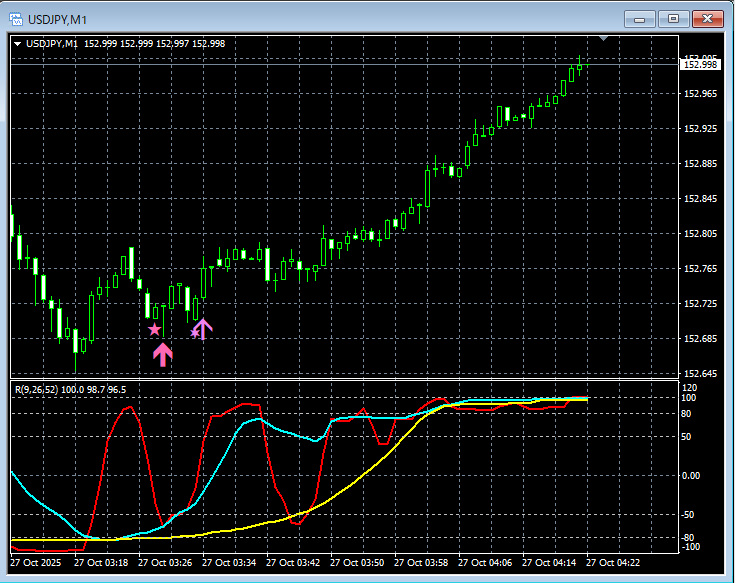Click the 27 Oct 2025 date label
Screen dimensions: 736x583
click(x=37, y=563)
